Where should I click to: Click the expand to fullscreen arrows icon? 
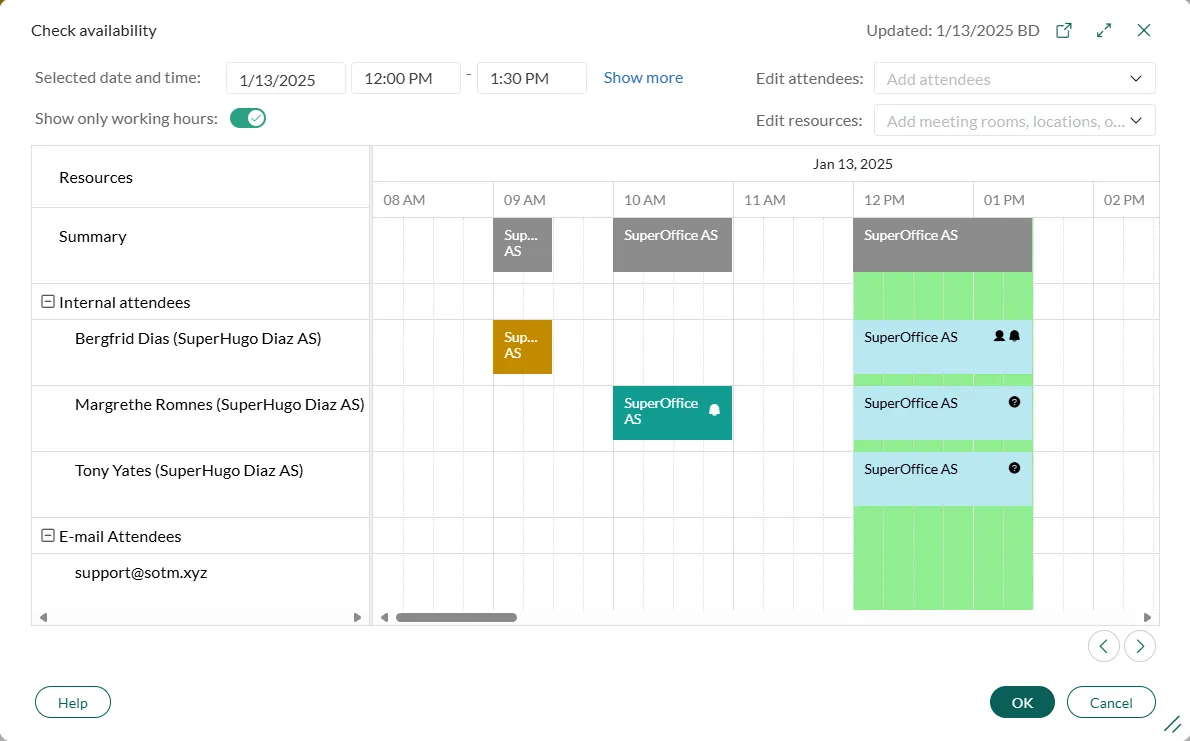tap(1104, 30)
